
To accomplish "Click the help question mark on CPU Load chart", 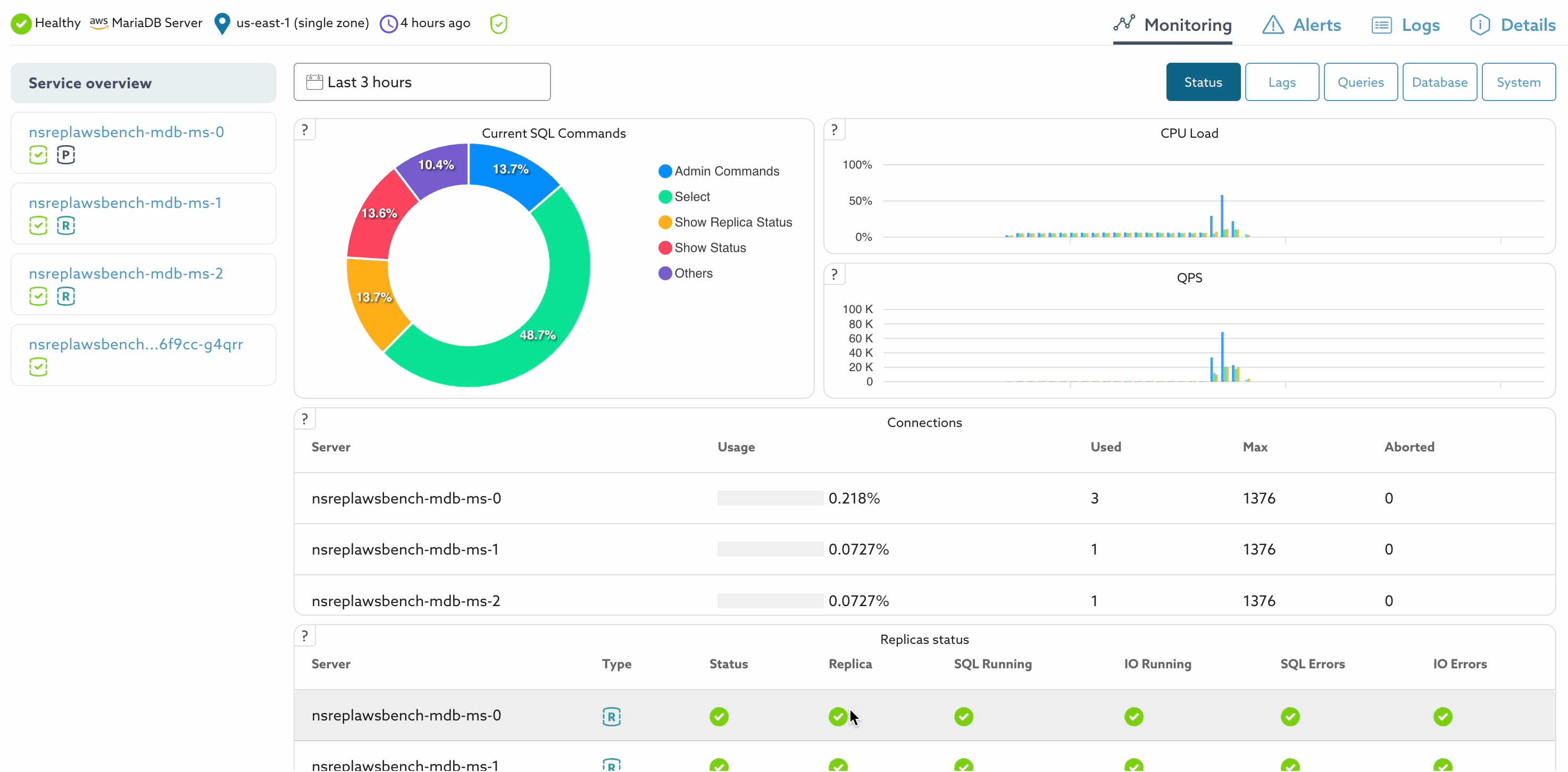I will (x=835, y=130).
